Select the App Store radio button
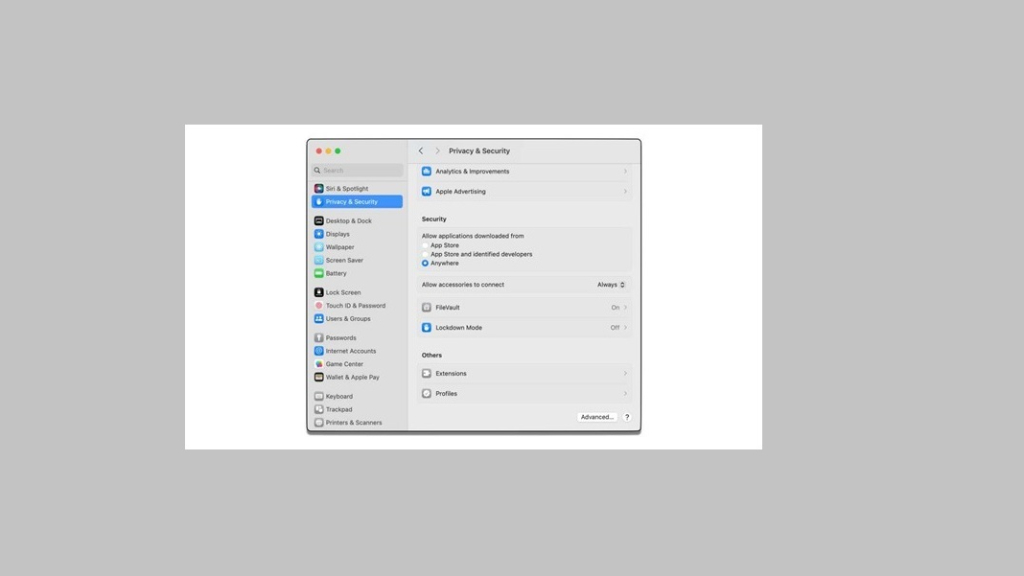The width and height of the screenshot is (1024, 576). click(x=425, y=246)
